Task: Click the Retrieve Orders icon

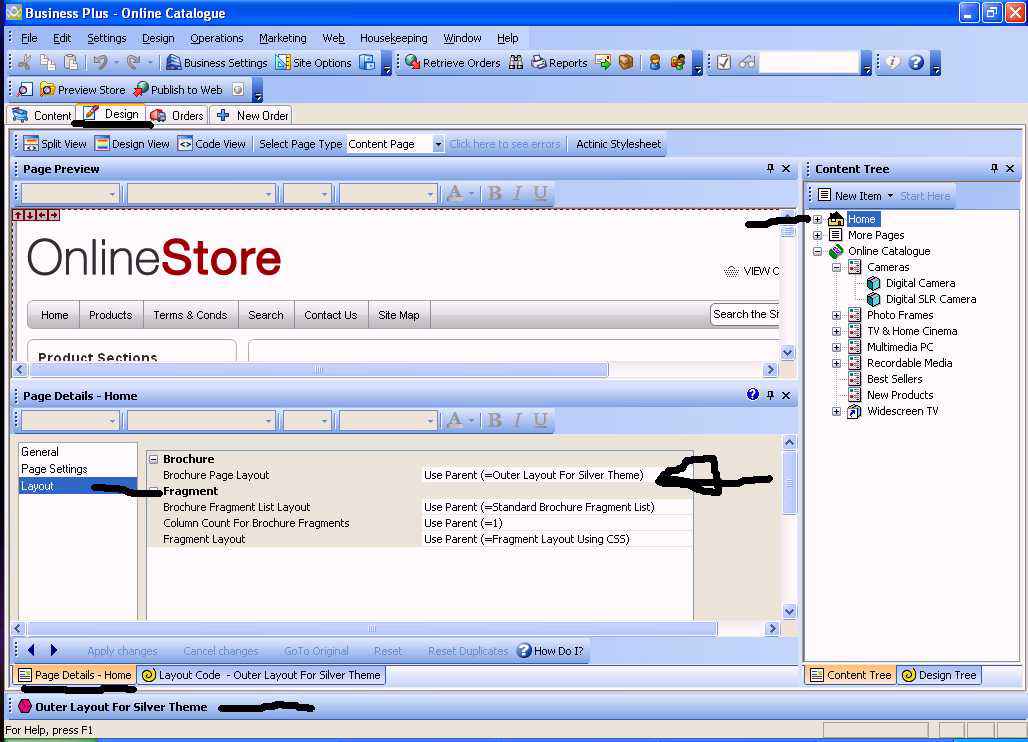Action: 412,63
